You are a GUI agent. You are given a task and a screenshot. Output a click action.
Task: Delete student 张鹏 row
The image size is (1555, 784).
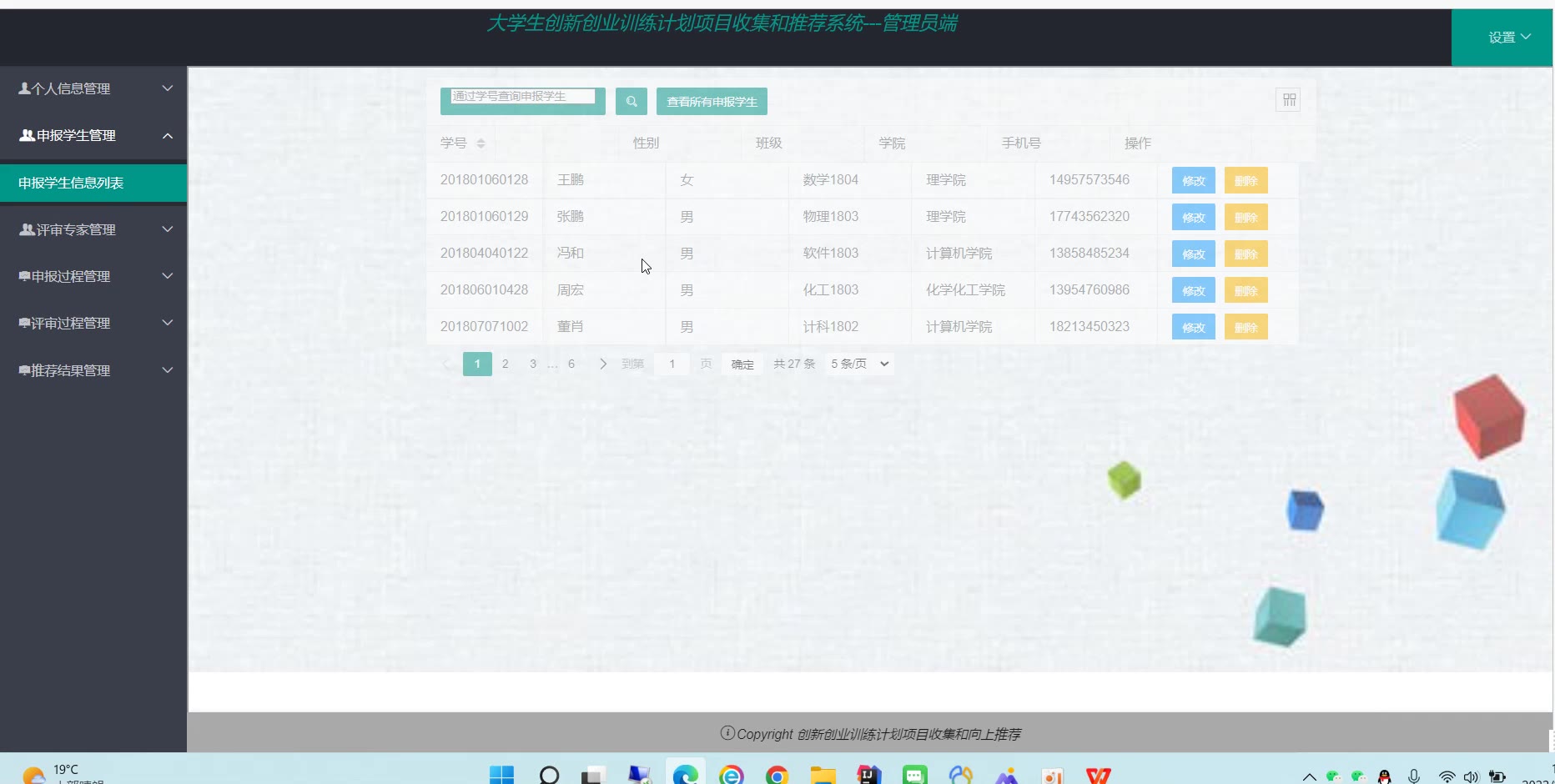[1246, 217]
